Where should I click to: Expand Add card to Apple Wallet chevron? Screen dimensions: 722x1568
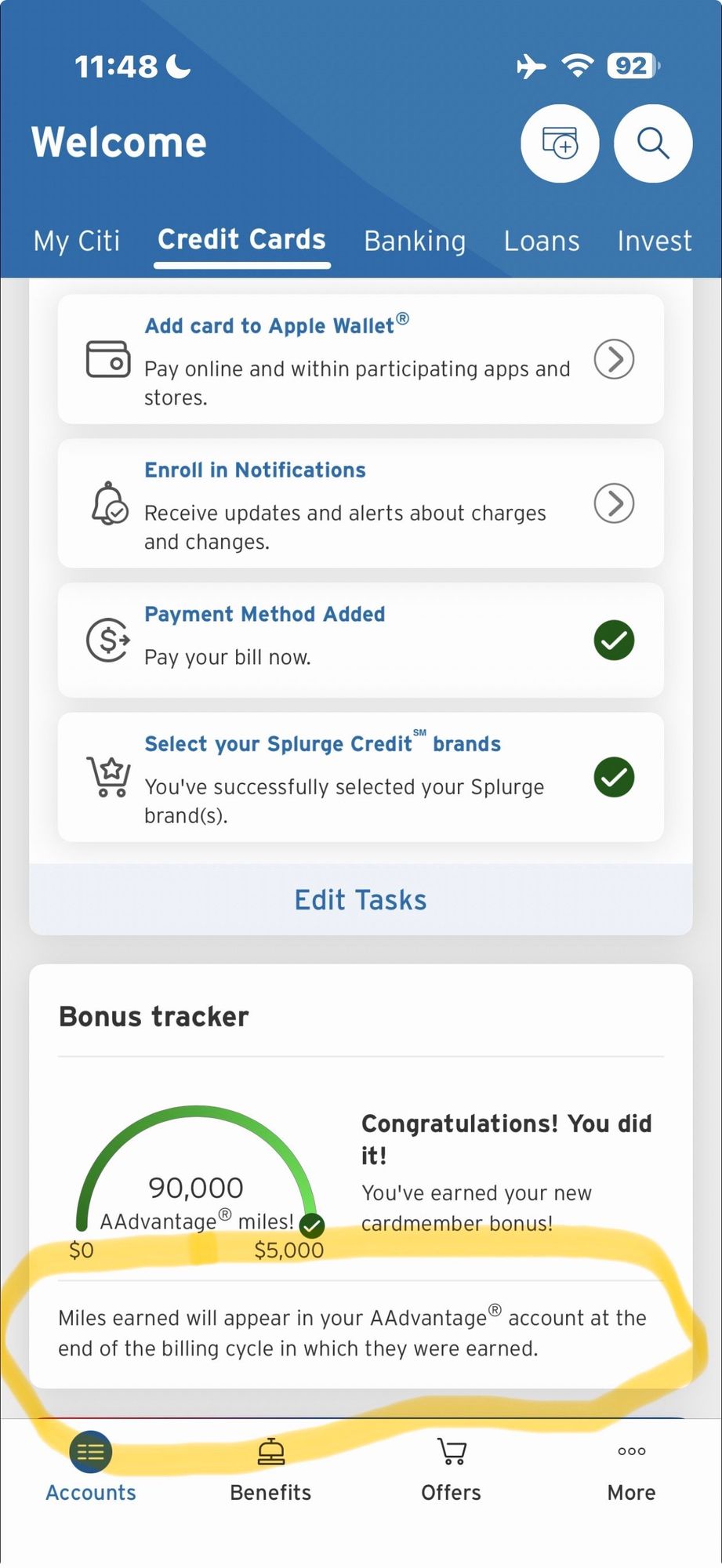614,359
